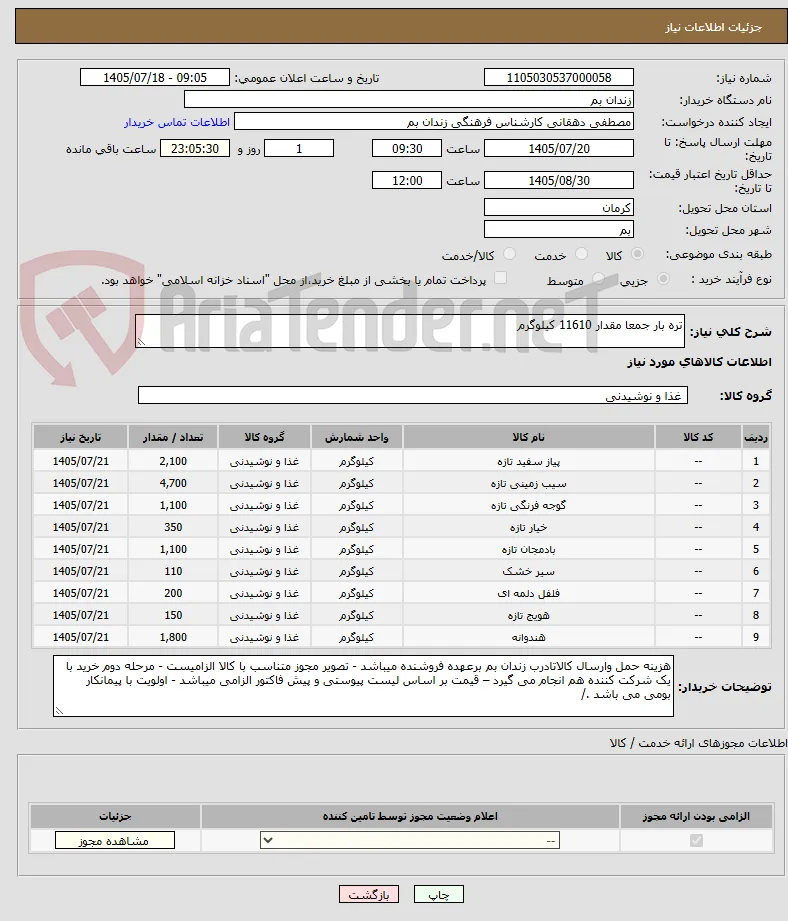Select the کالا/خدمت radio button
The width and height of the screenshot is (788, 921).
[510, 254]
